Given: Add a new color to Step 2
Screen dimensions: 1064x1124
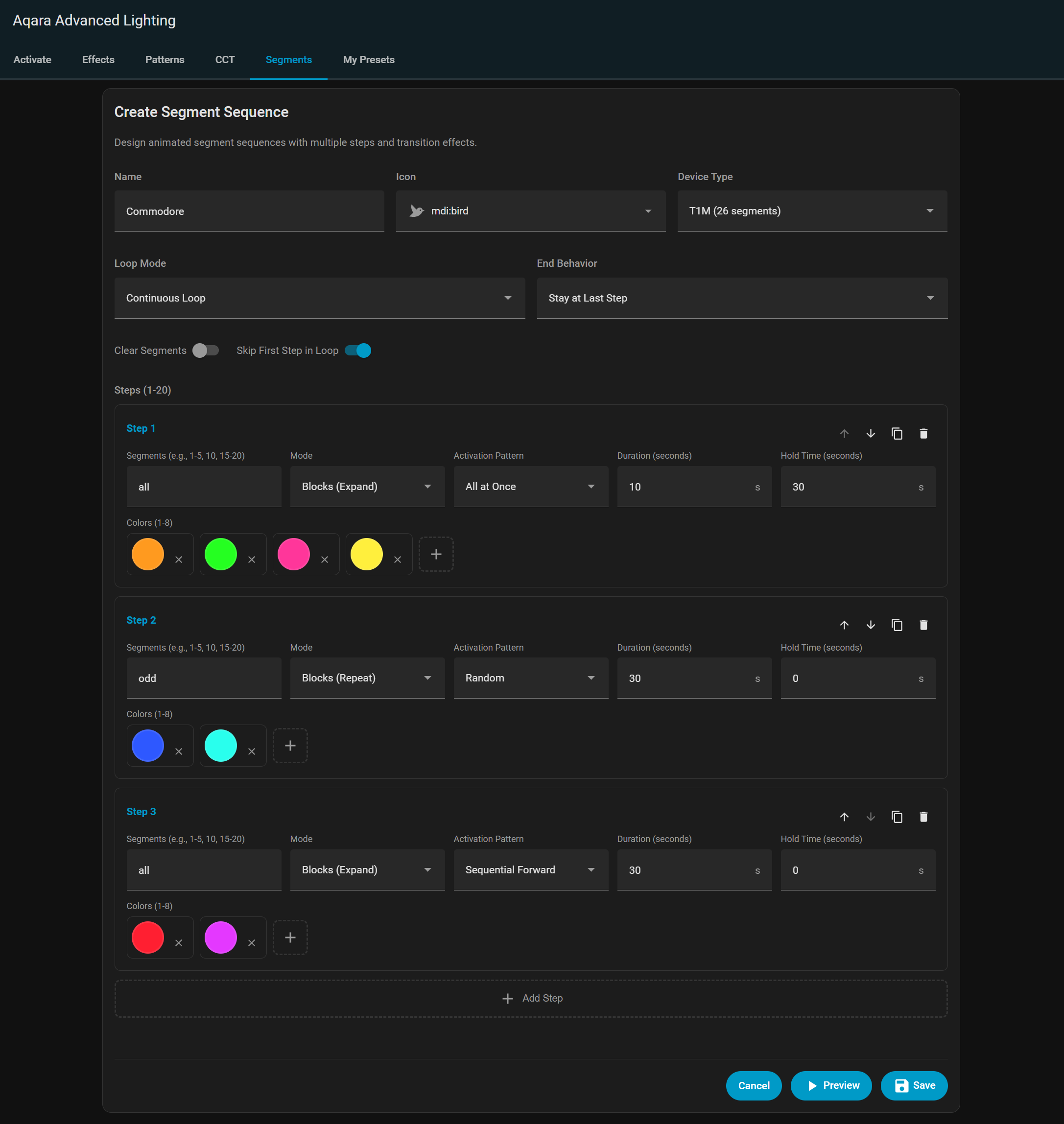Looking at the screenshot, I should (290, 746).
